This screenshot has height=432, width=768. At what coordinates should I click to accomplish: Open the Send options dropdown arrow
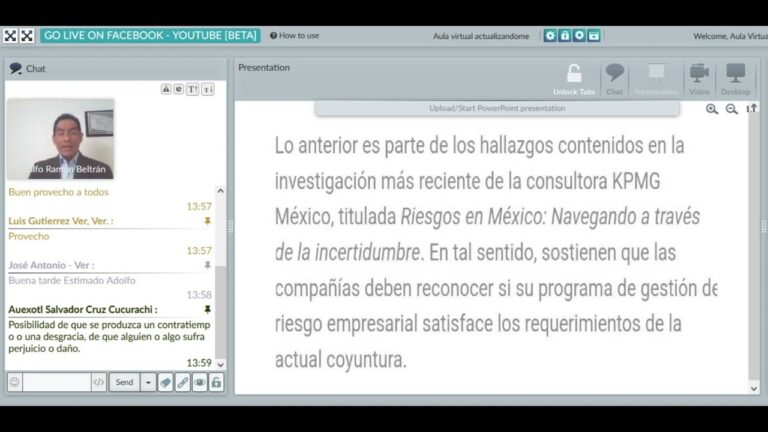click(148, 382)
